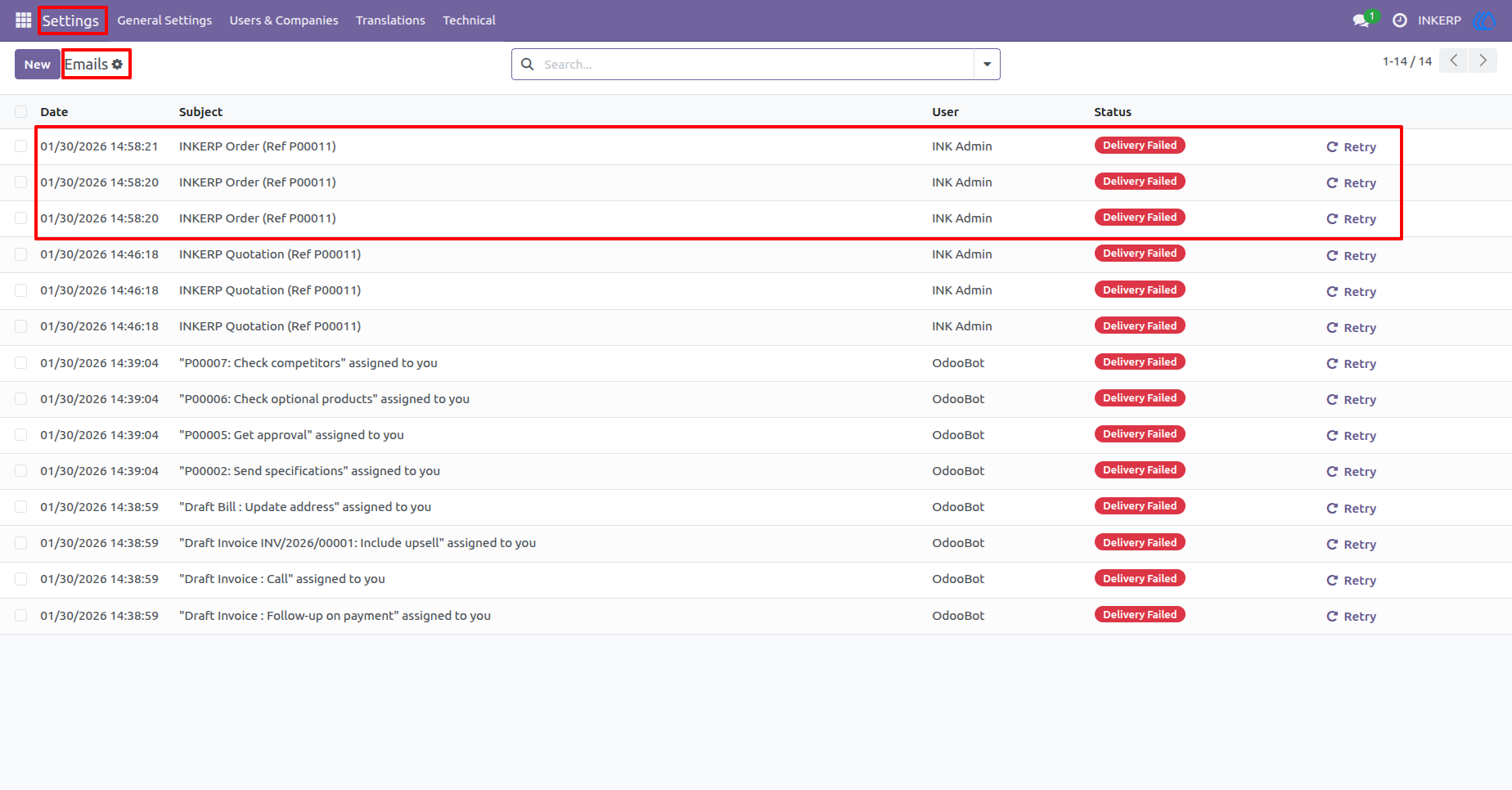Viewport: 1512px width, 790px height.
Task: Sort by the Status column header
Action: (1113, 112)
